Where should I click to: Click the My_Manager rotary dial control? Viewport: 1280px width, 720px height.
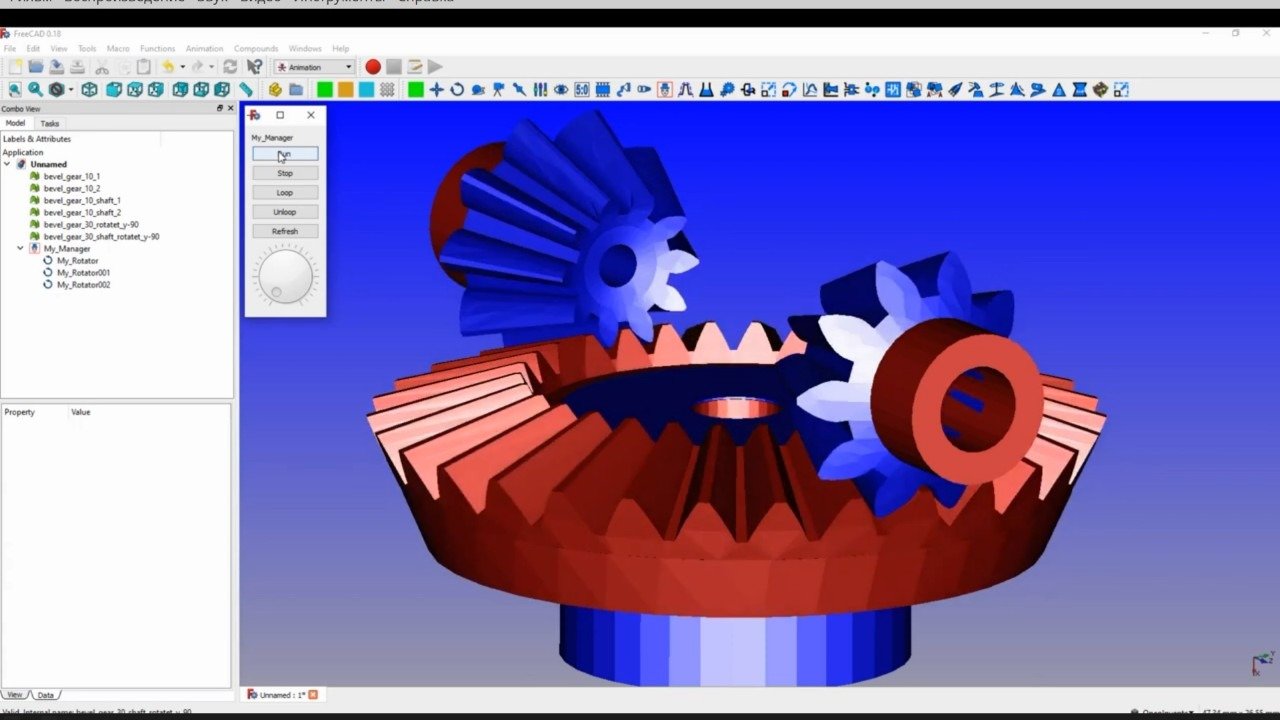[285, 276]
